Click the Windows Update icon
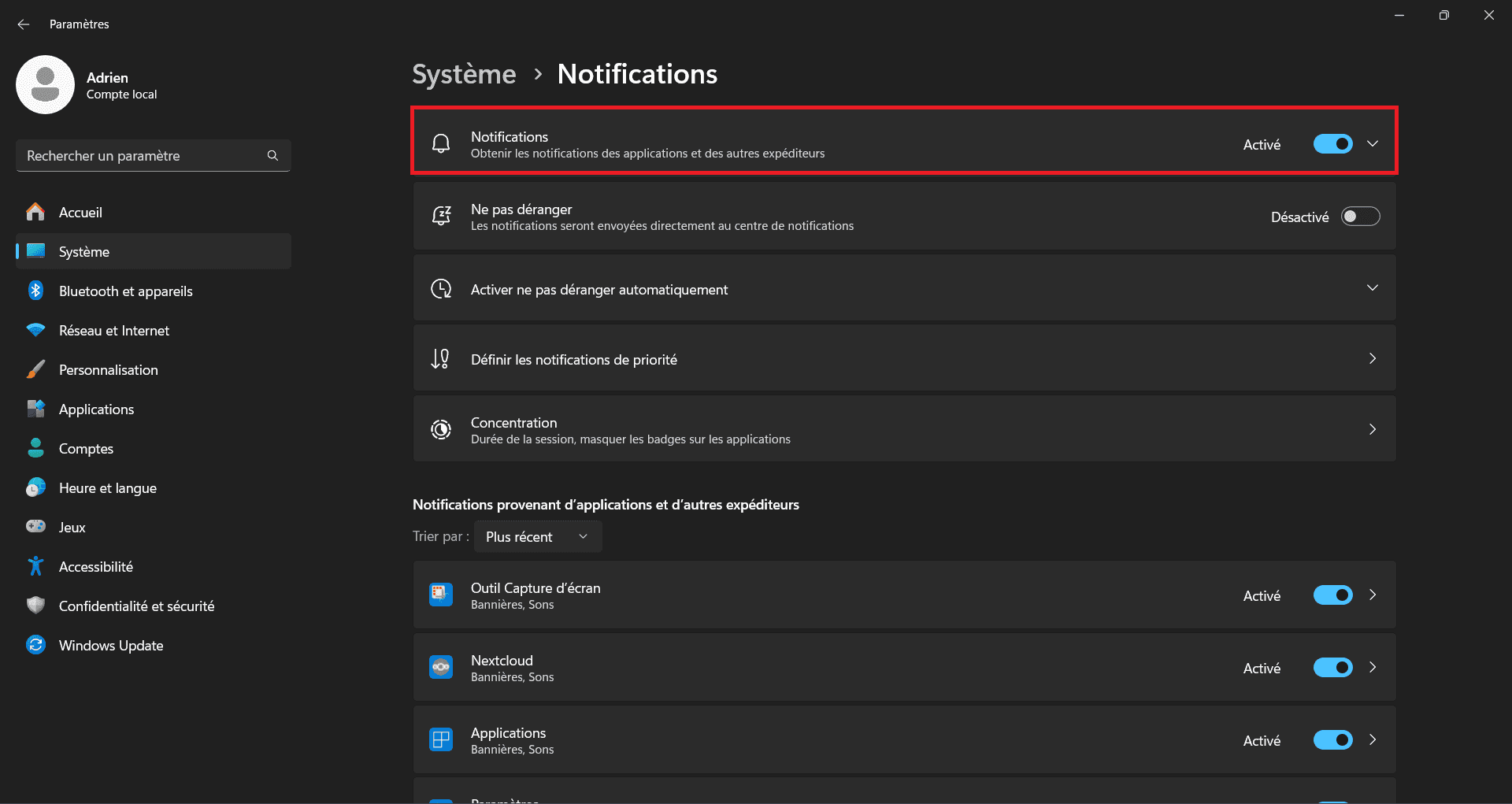Viewport: 1512px width, 804px height. click(35, 645)
